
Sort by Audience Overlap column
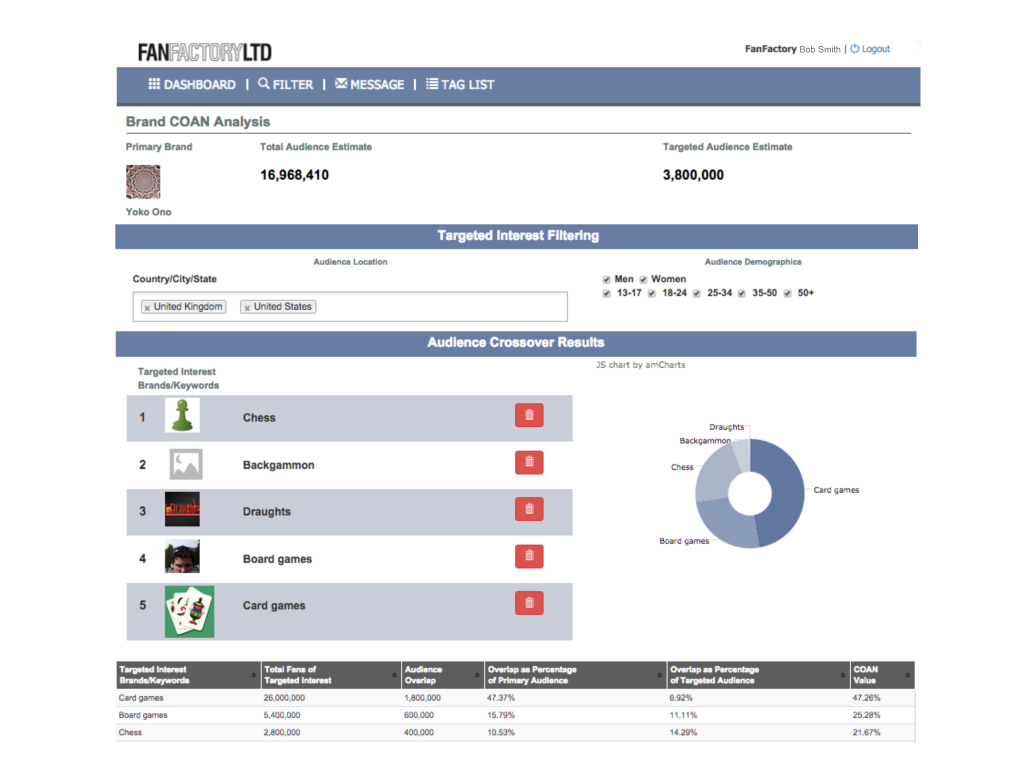click(x=443, y=675)
